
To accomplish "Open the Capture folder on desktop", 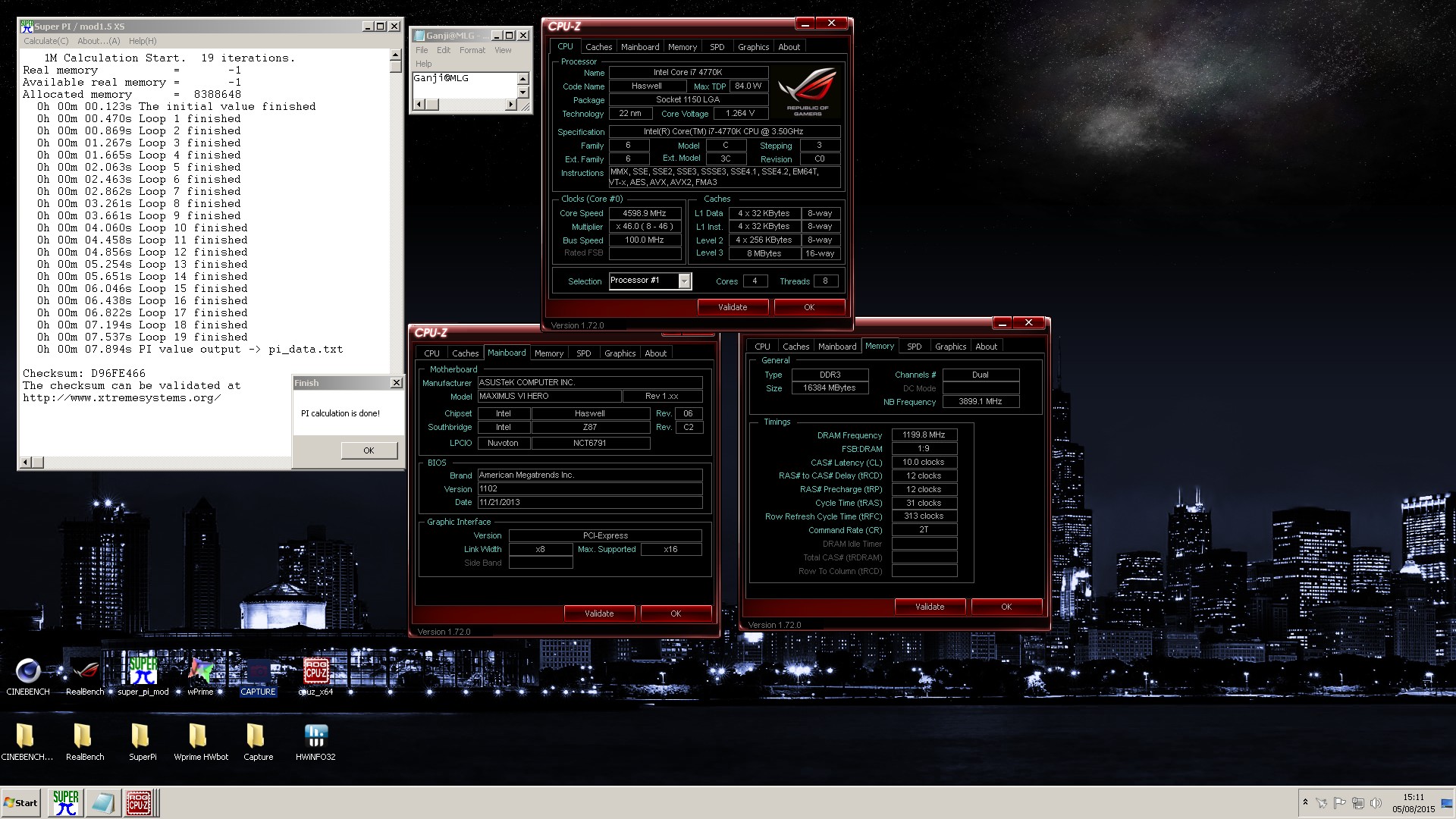I will [x=258, y=741].
